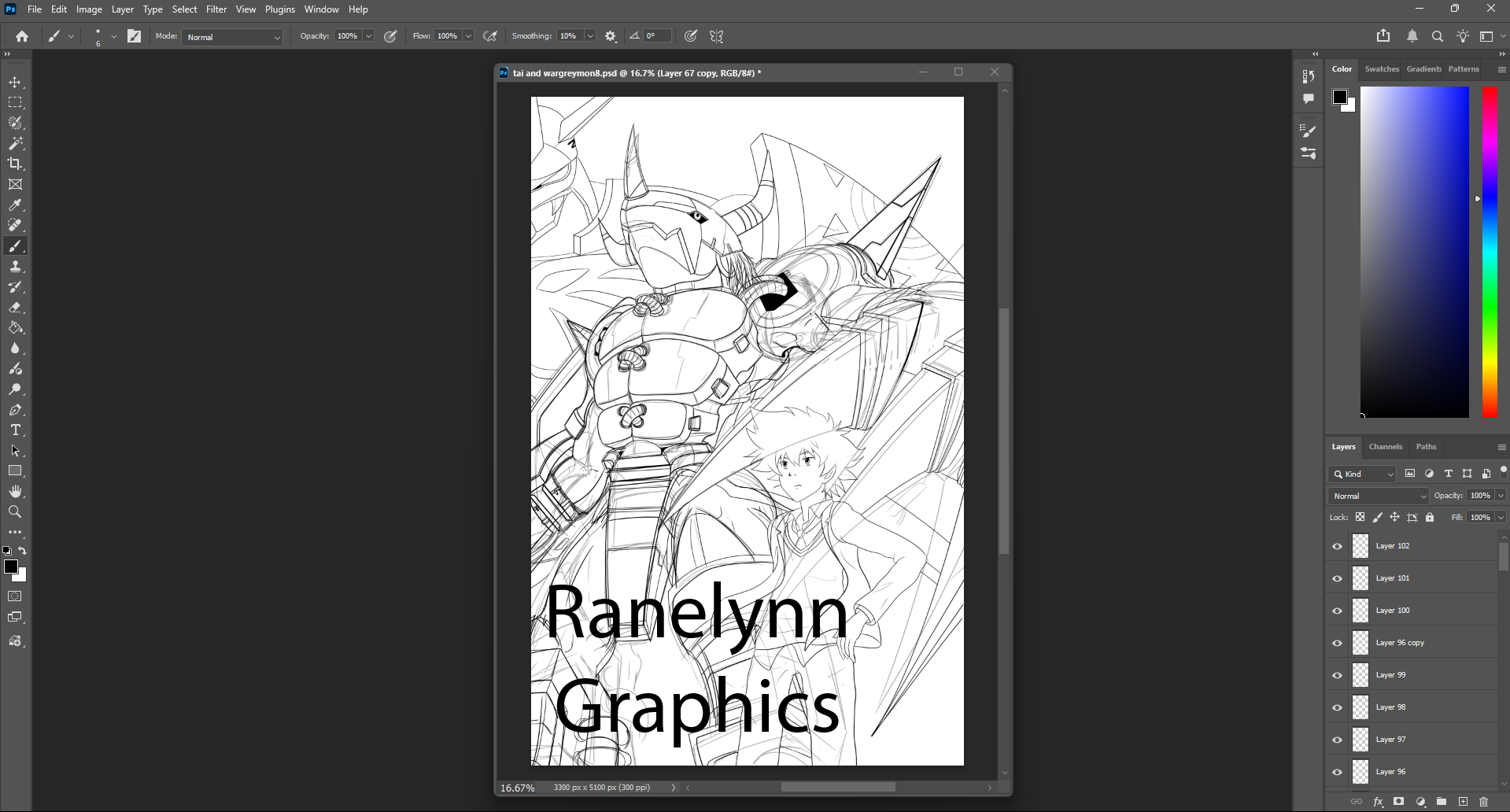Select the Blur tool
This screenshot has width=1510, height=812.
pos(15,349)
